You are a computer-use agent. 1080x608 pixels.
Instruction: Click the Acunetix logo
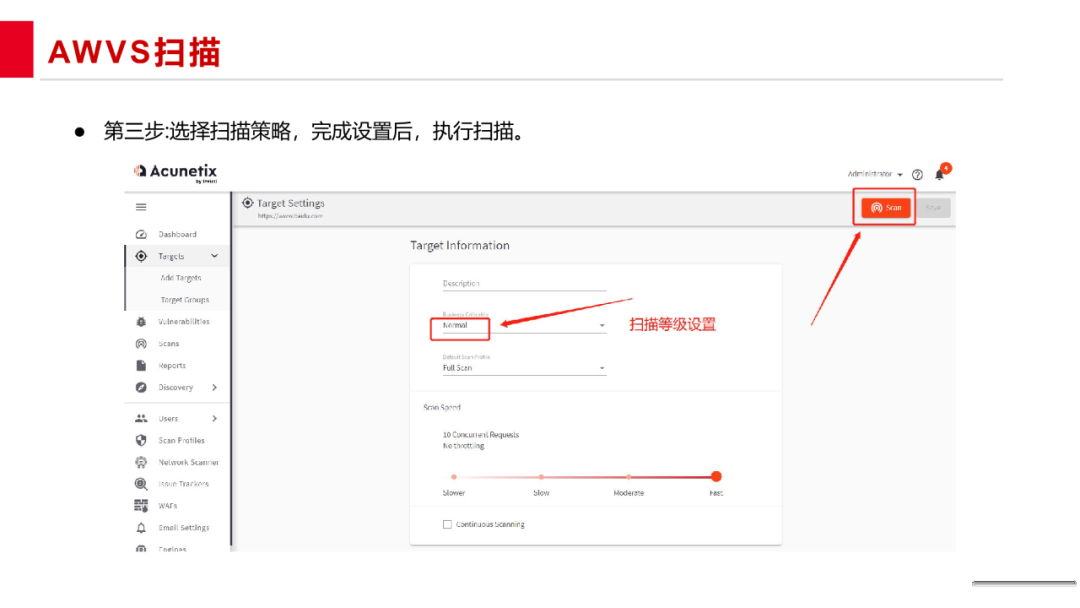click(x=176, y=172)
